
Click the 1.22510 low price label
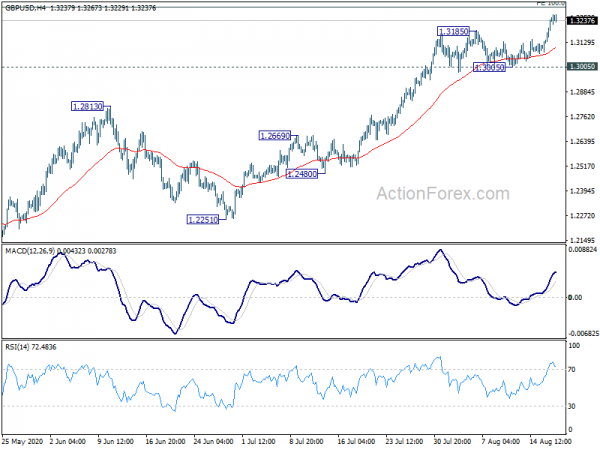203,219
